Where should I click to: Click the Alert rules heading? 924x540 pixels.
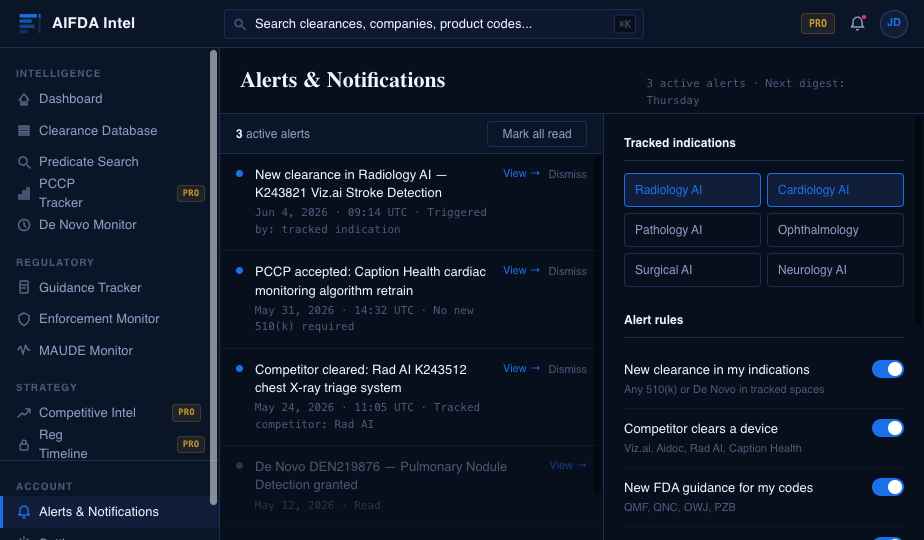coord(654,320)
